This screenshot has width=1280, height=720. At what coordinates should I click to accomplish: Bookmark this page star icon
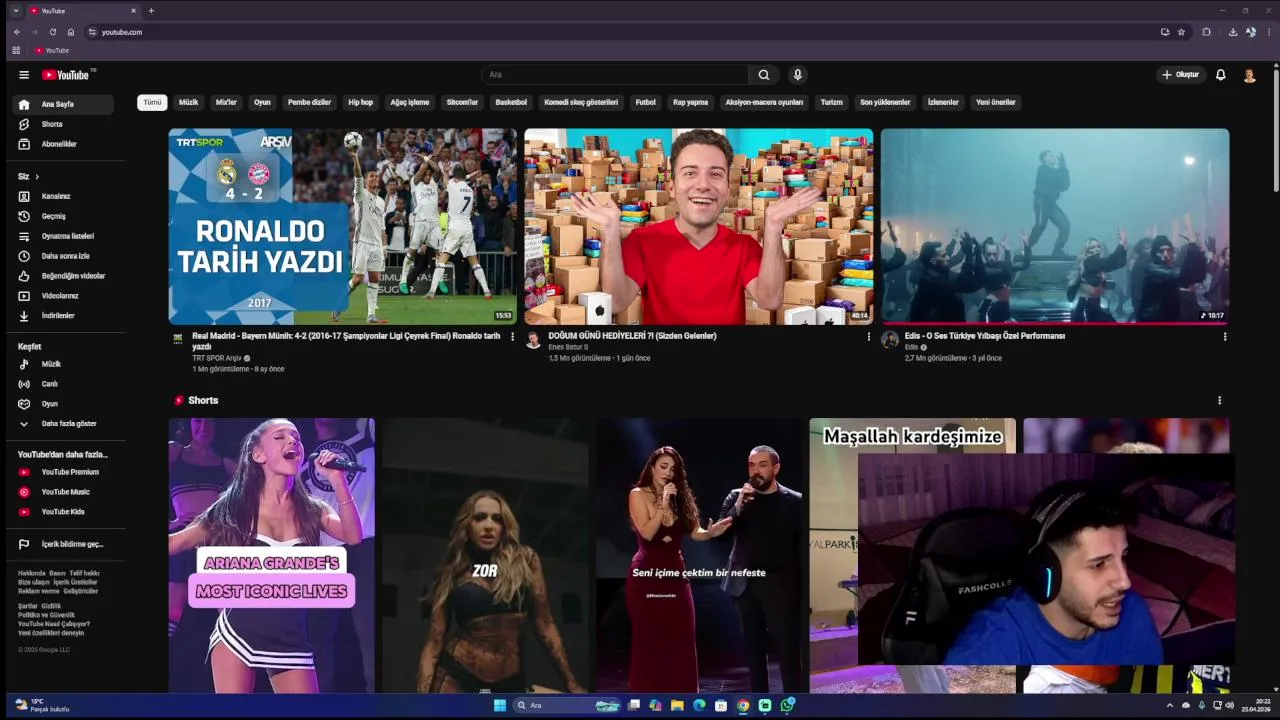(1181, 32)
